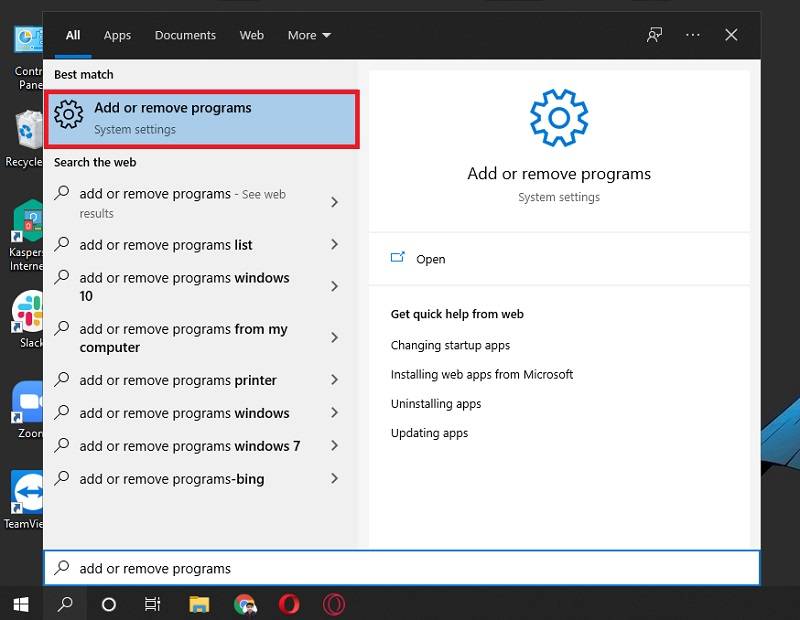Switch to the Apps tab
800x620 pixels.
pyautogui.click(x=117, y=35)
